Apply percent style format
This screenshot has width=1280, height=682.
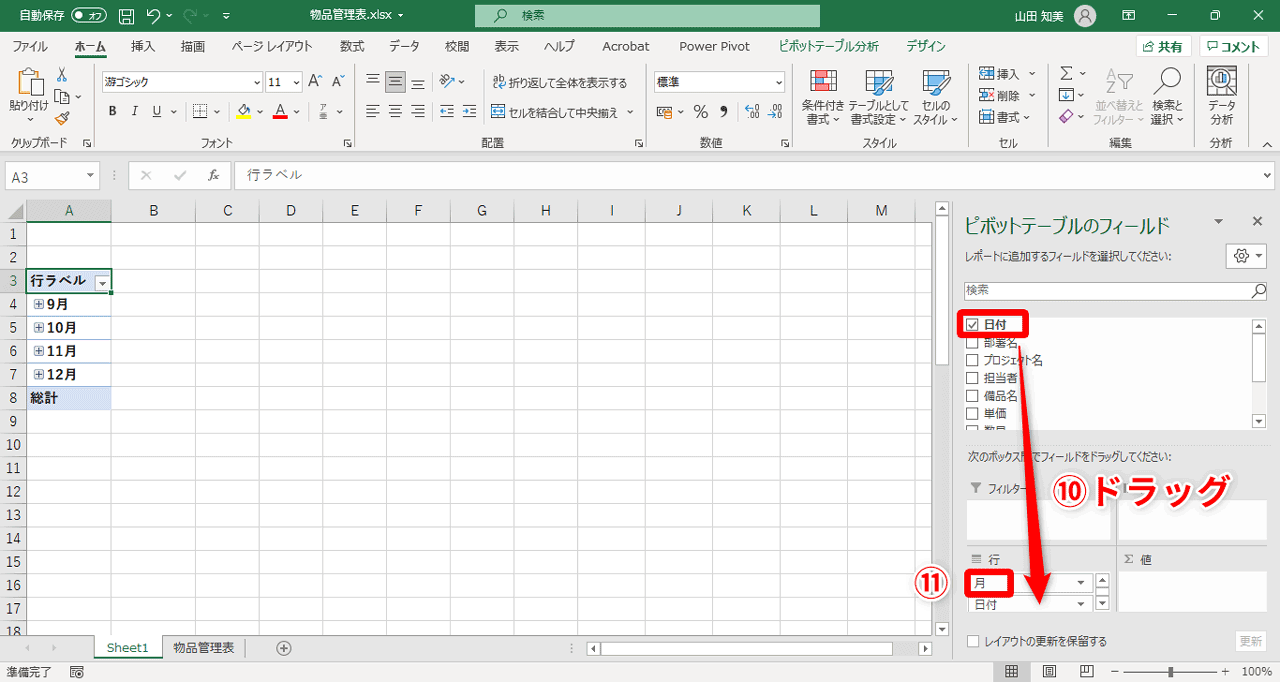(x=701, y=111)
